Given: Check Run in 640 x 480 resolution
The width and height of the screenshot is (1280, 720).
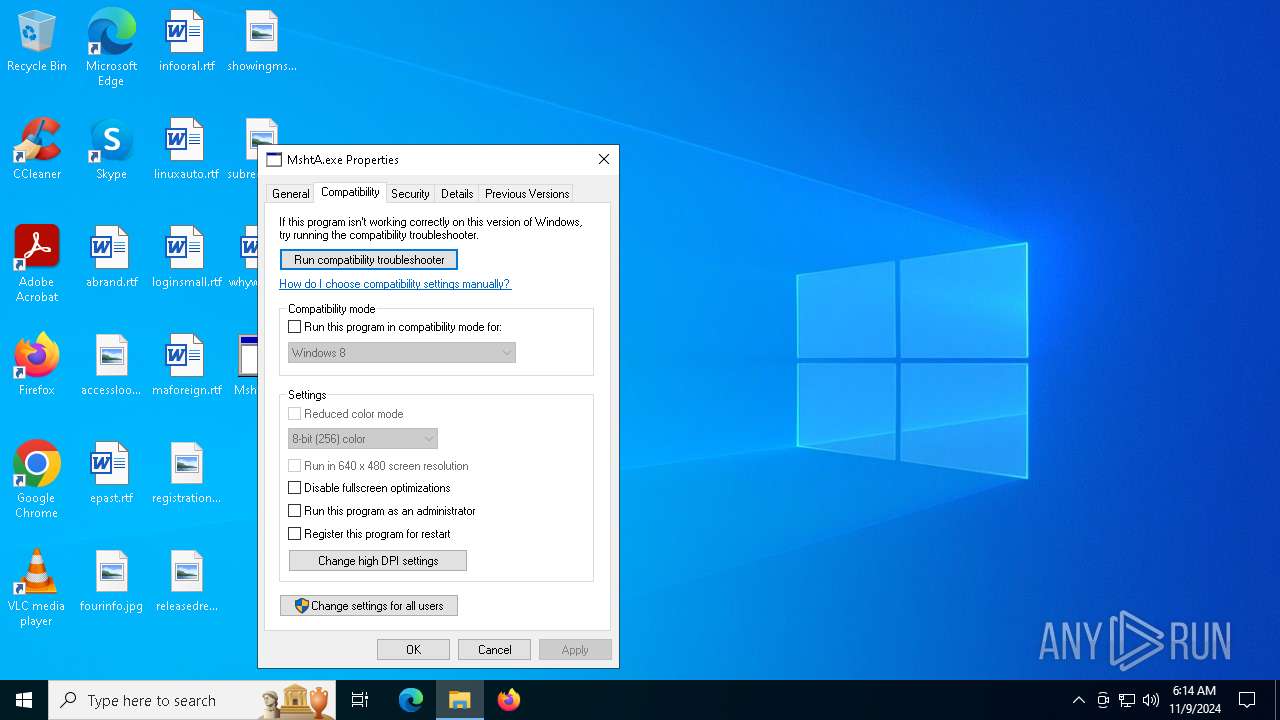Looking at the screenshot, I should point(295,466).
